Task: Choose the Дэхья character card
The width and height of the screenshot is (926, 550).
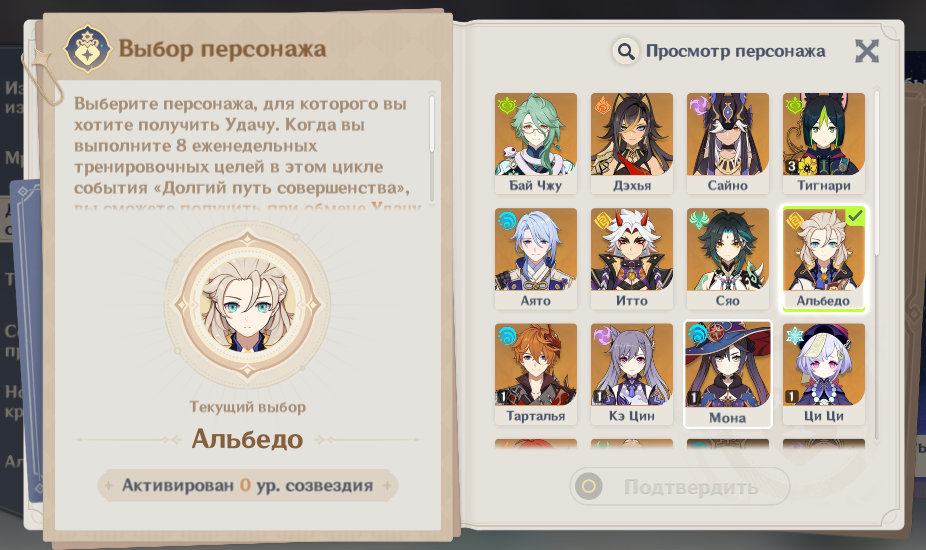Action: [632, 143]
